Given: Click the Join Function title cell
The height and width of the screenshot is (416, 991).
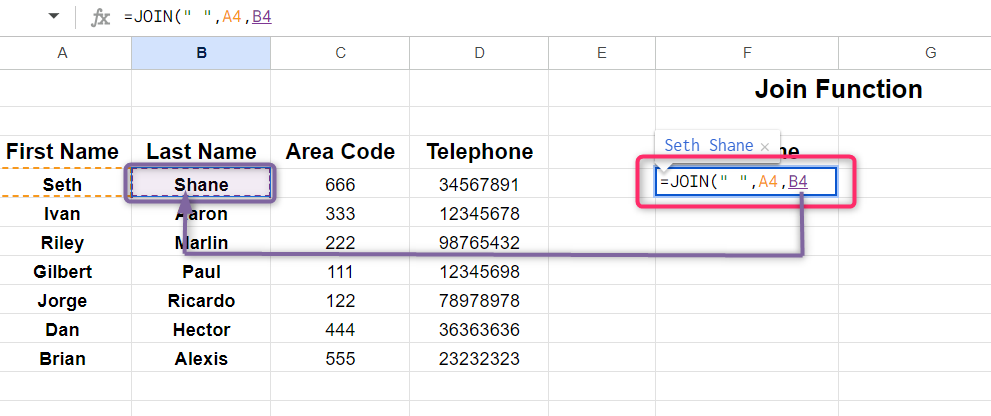Looking at the screenshot, I should click(838, 90).
